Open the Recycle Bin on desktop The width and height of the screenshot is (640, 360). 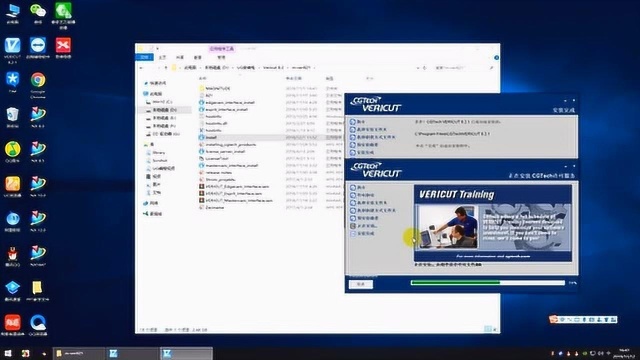[x=13, y=117]
